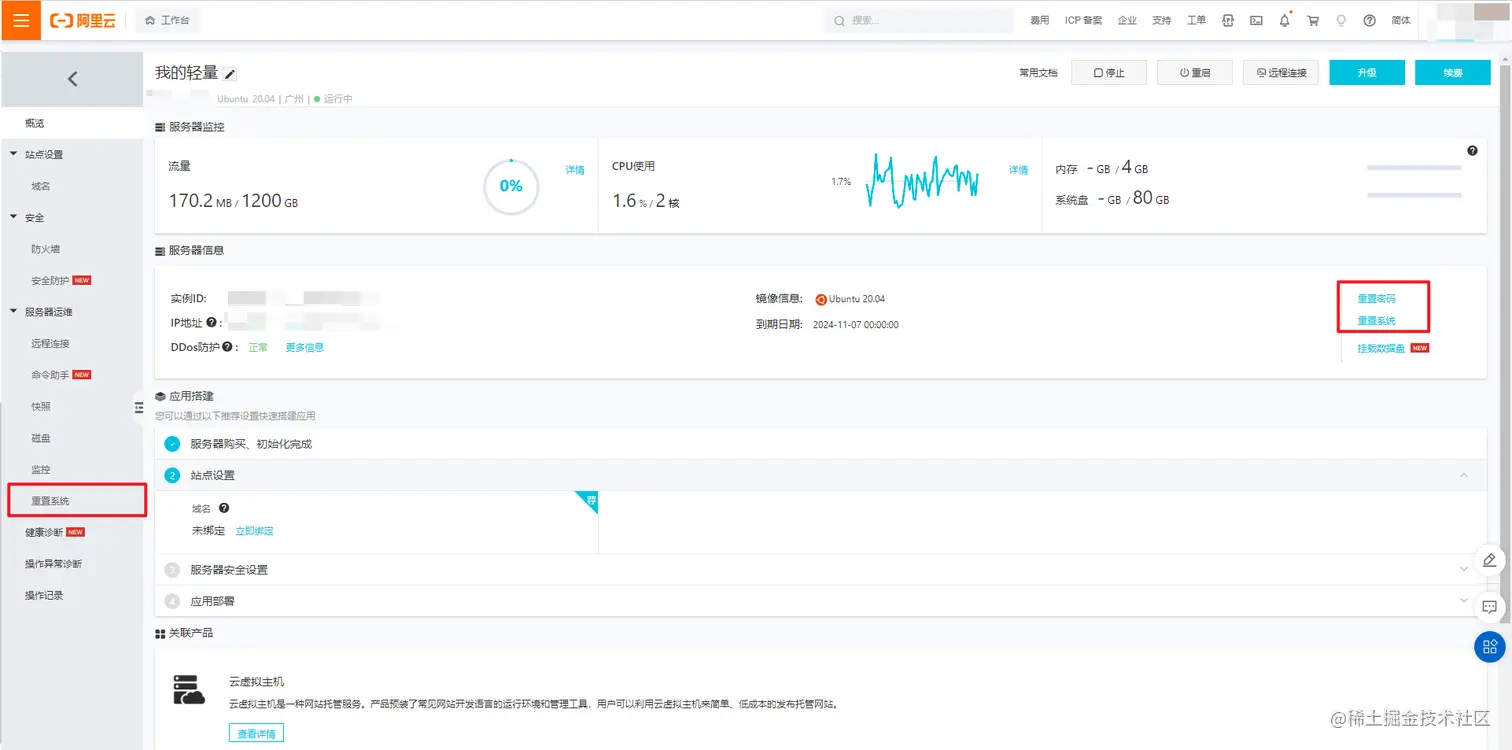The height and width of the screenshot is (750, 1512).
Task: Click 重置密码 link
Action: tap(1376, 298)
